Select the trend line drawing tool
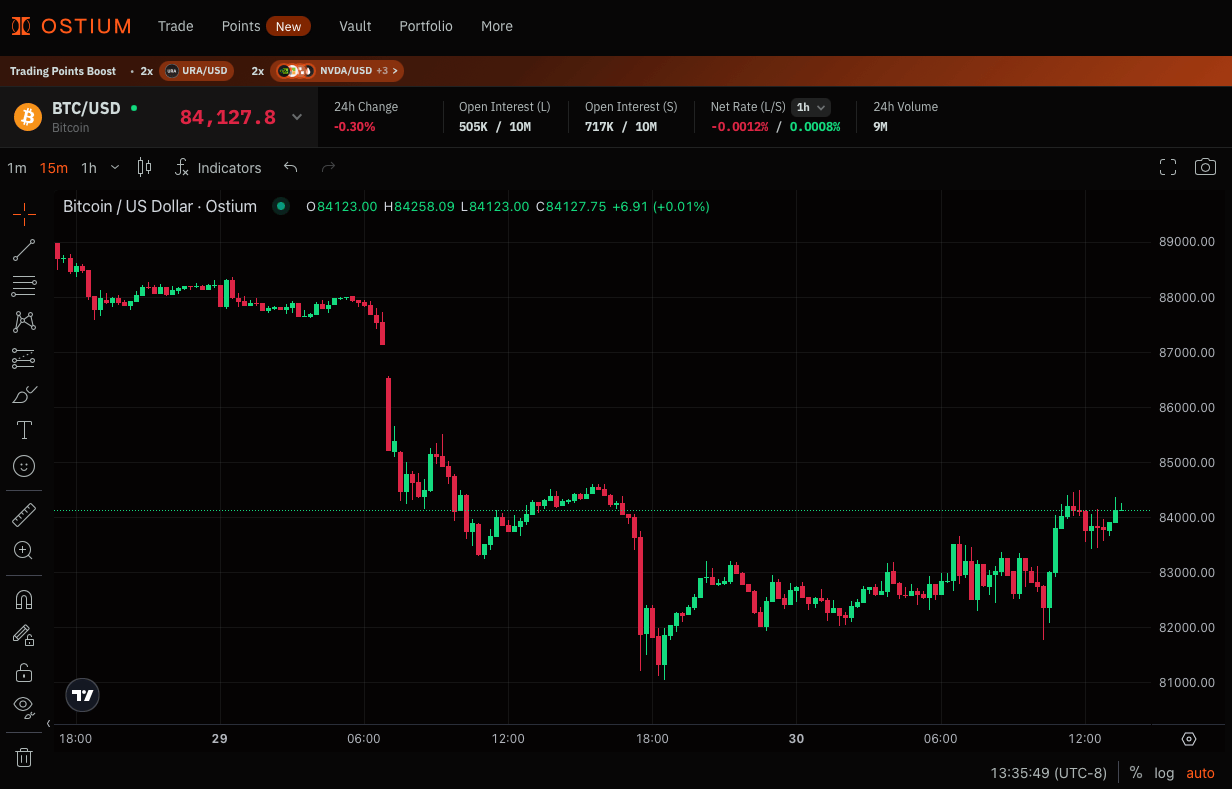 click(24, 250)
